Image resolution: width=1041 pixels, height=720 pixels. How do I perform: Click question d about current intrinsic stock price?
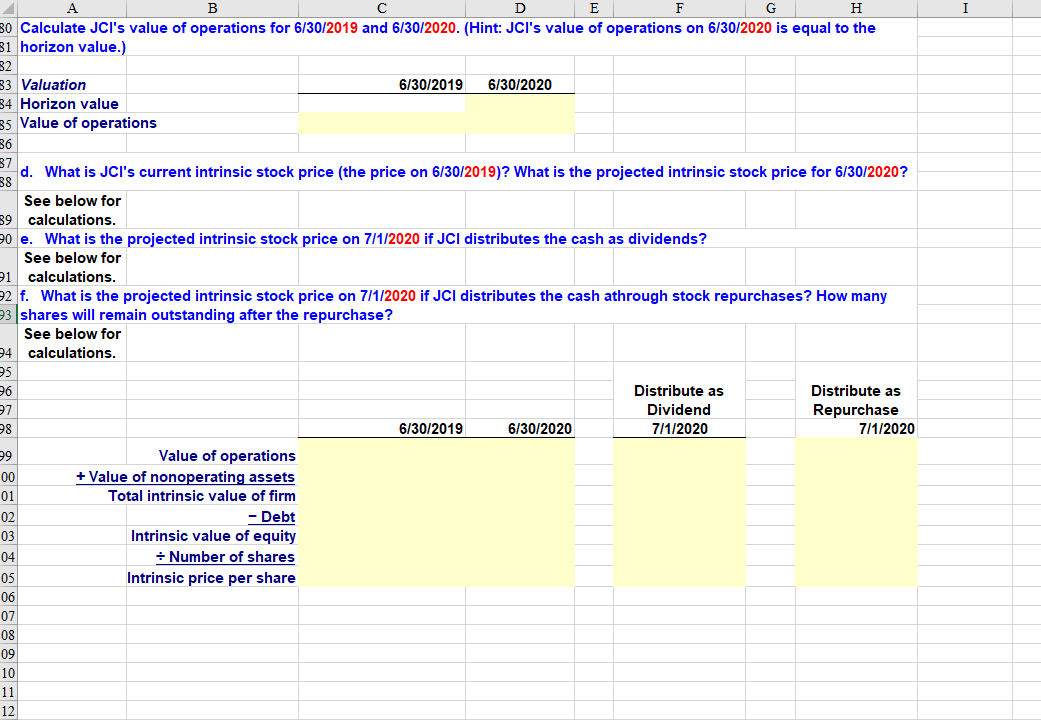[x=463, y=172]
